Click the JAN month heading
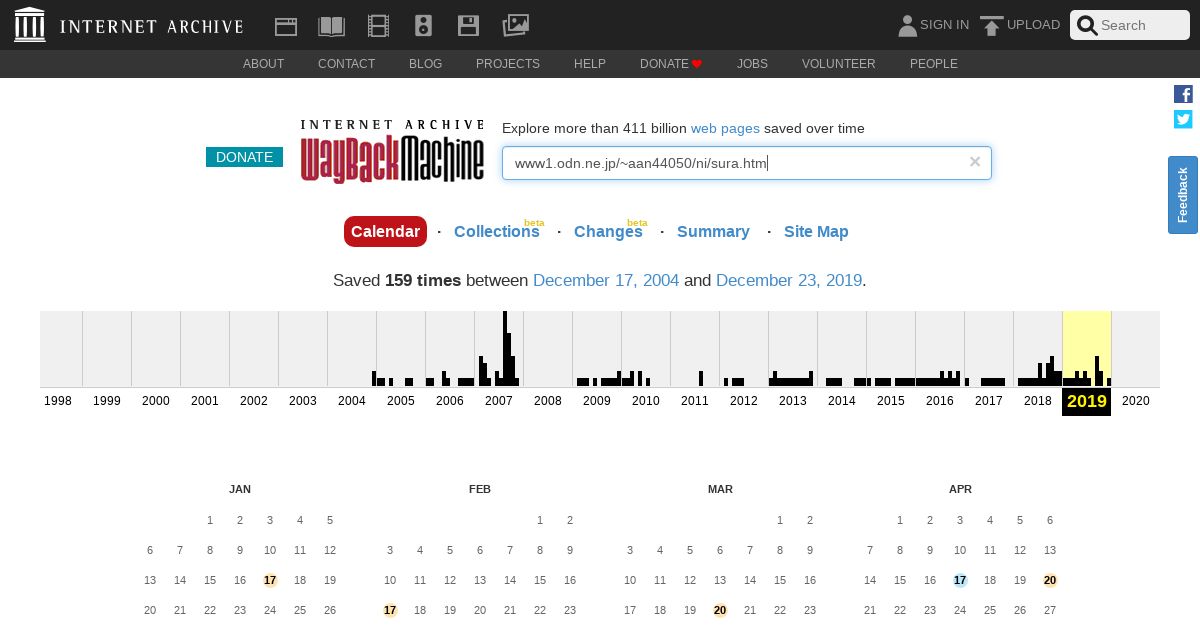The image size is (1200, 630). (240, 489)
